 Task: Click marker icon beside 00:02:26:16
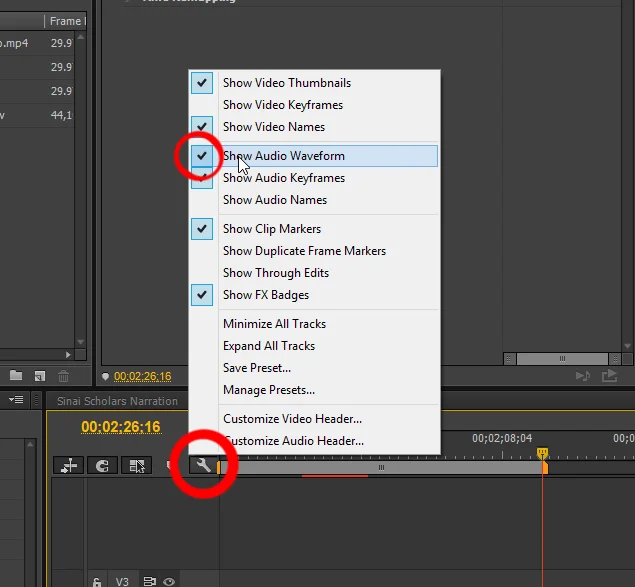[105, 376]
